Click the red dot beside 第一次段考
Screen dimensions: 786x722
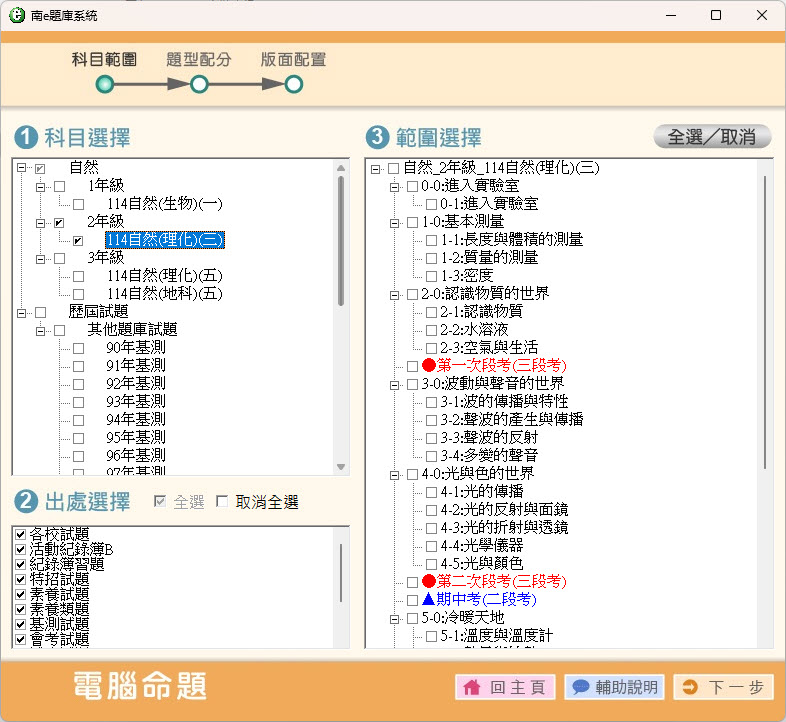[429, 366]
